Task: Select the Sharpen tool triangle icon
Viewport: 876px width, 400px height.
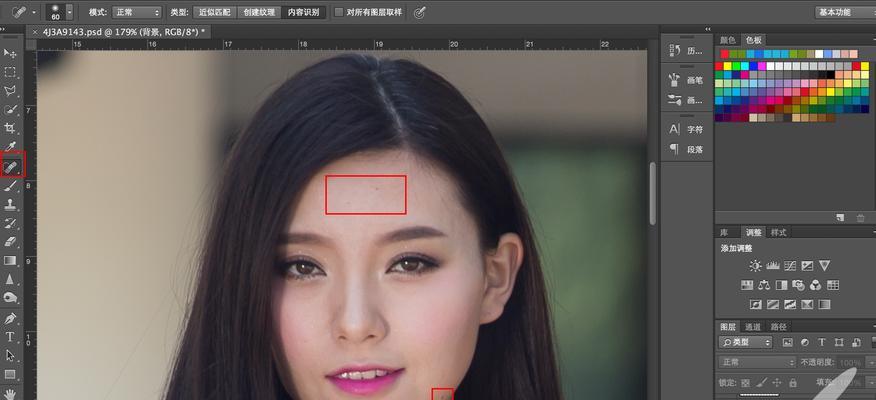Action: tap(10, 279)
